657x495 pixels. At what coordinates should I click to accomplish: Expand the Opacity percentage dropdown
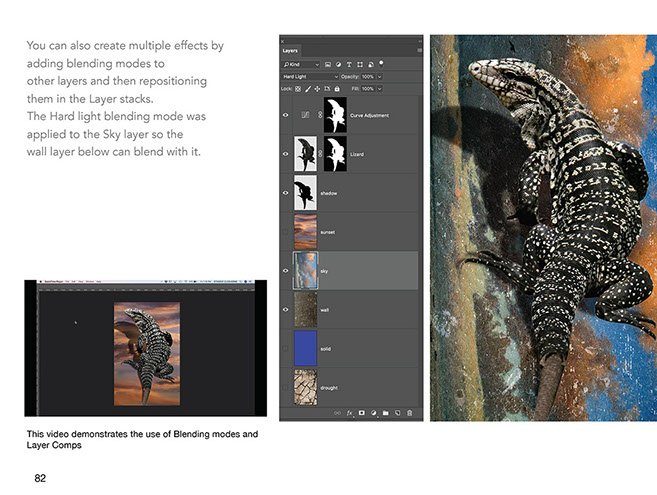pos(379,76)
